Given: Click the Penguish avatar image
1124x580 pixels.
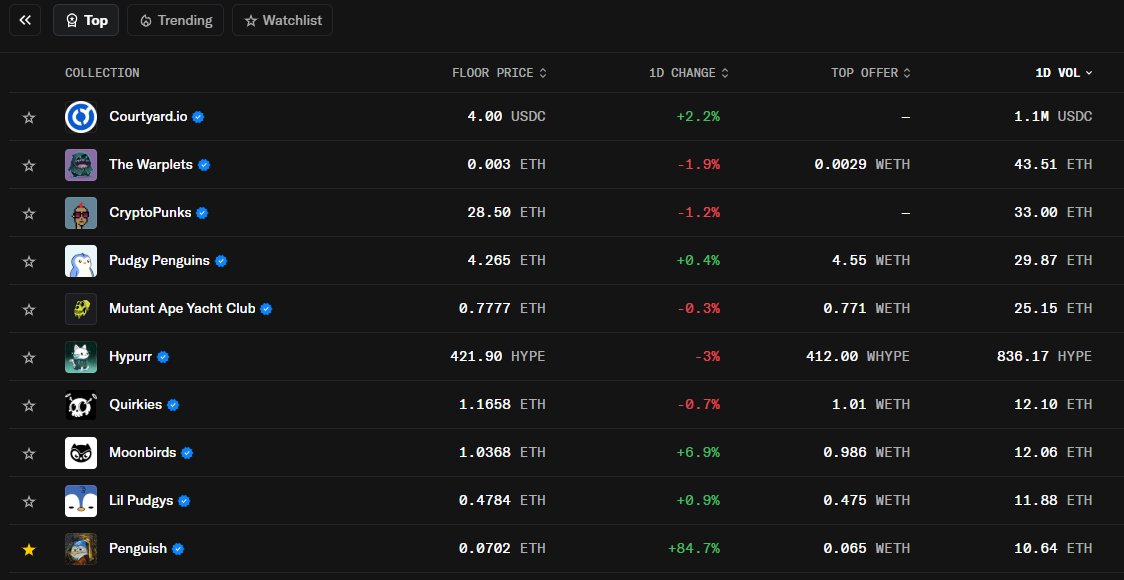Looking at the screenshot, I should (x=81, y=549).
